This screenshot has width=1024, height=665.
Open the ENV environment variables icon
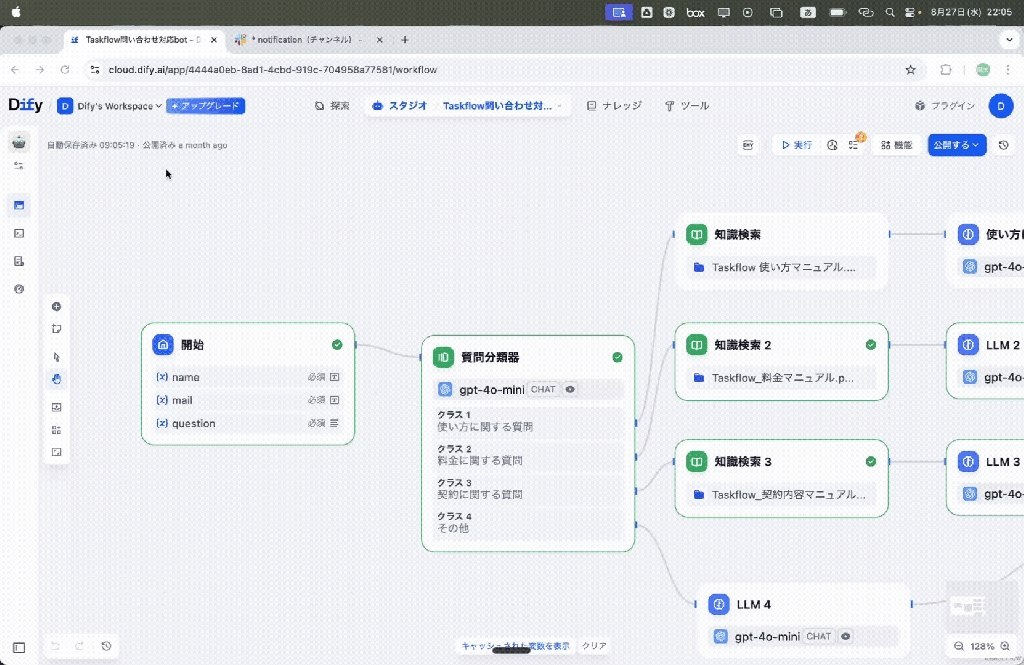point(747,145)
